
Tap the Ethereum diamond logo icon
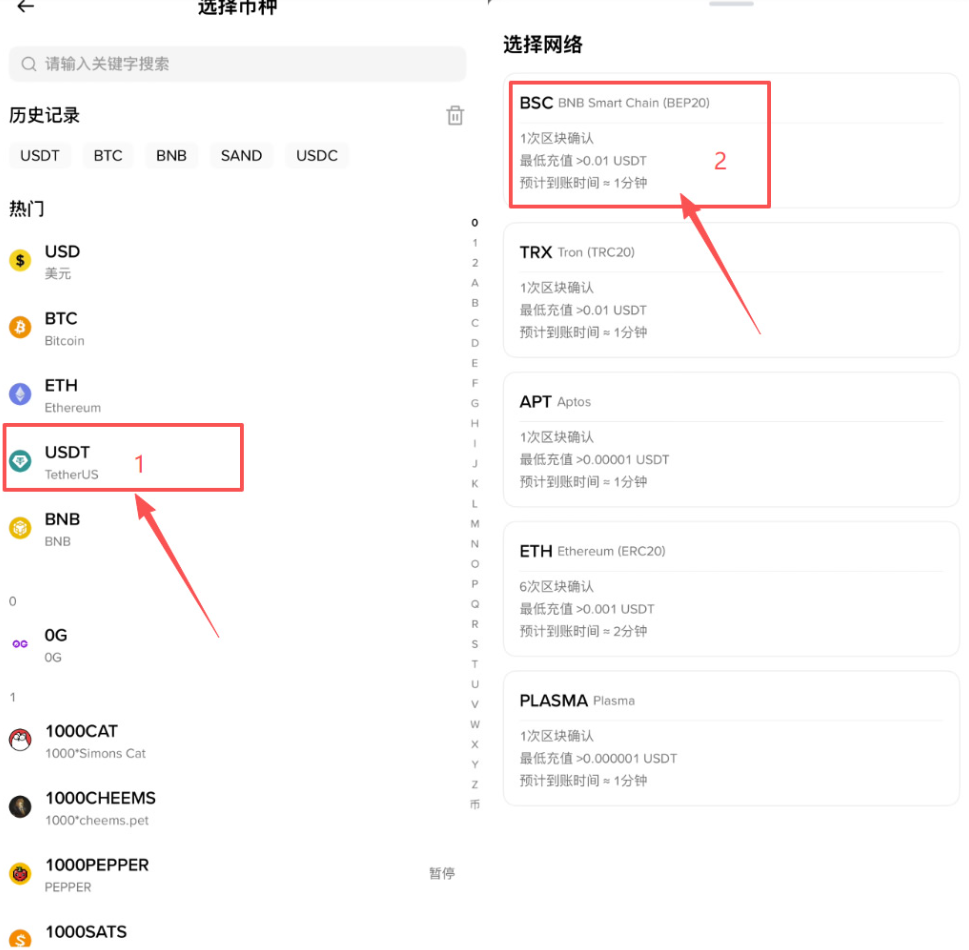pos(20,394)
